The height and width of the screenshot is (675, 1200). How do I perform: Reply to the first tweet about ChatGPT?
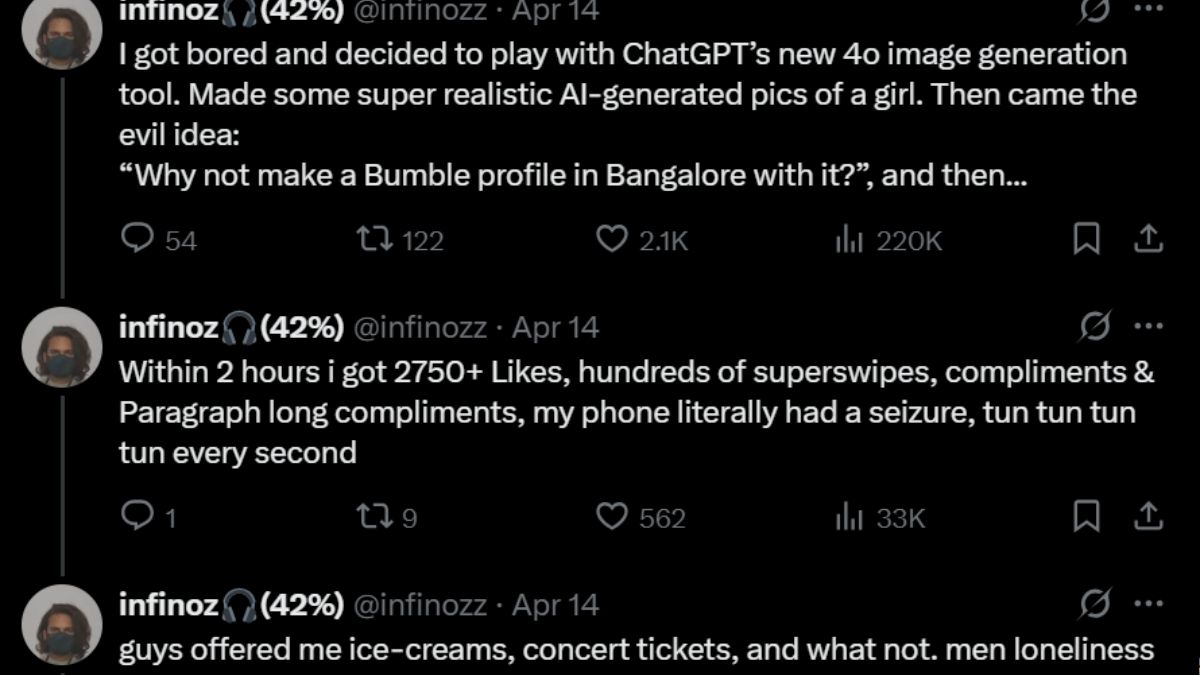pos(135,239)
